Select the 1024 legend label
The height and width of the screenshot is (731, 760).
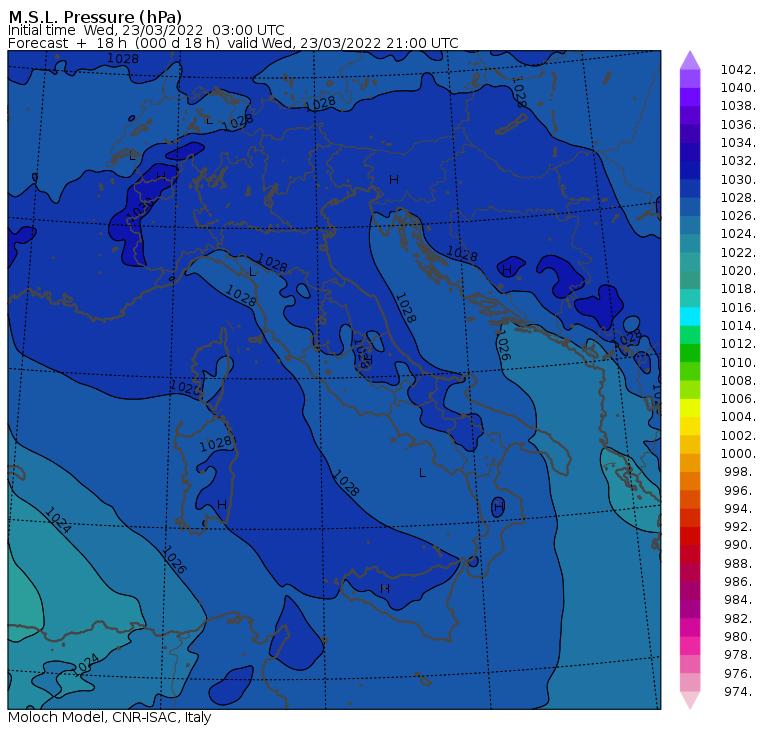738,234
